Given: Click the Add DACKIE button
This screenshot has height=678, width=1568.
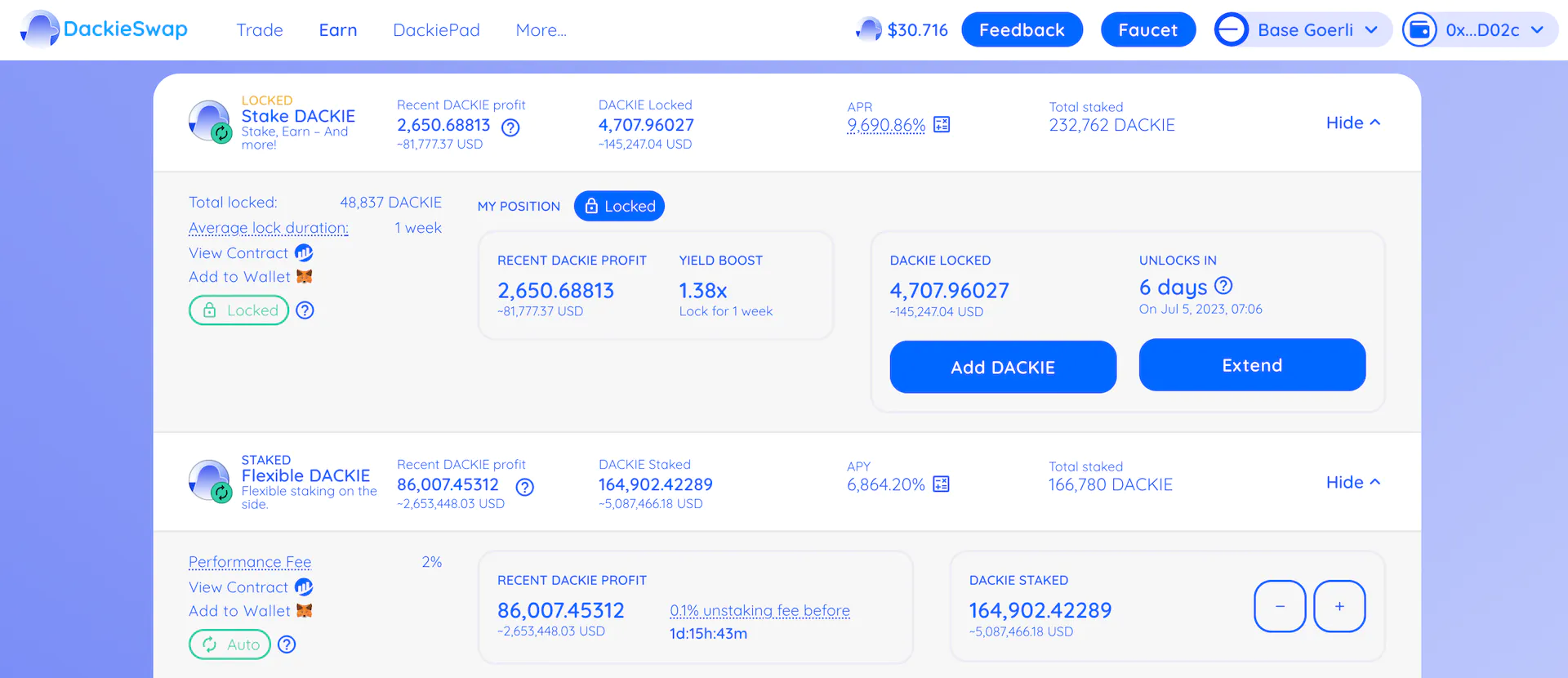Looking at the screenshot, I should coord(1003,368).
